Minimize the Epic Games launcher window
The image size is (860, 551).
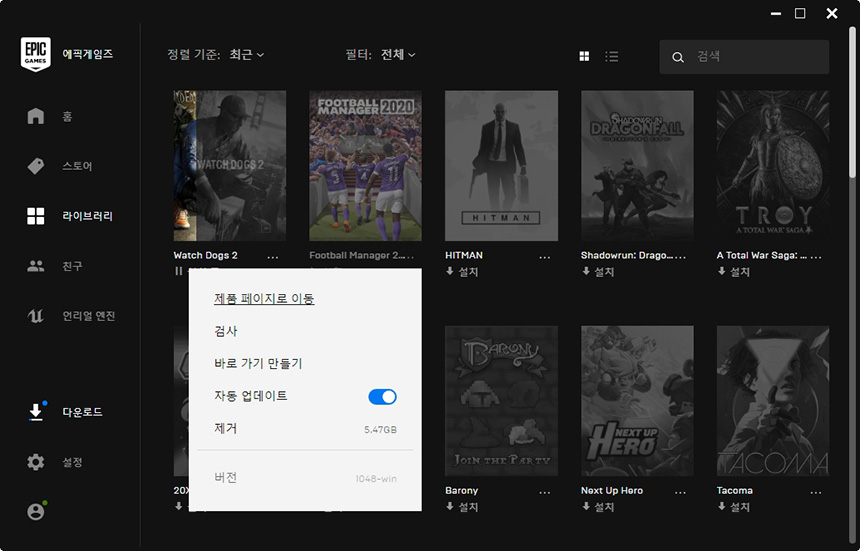776,14
